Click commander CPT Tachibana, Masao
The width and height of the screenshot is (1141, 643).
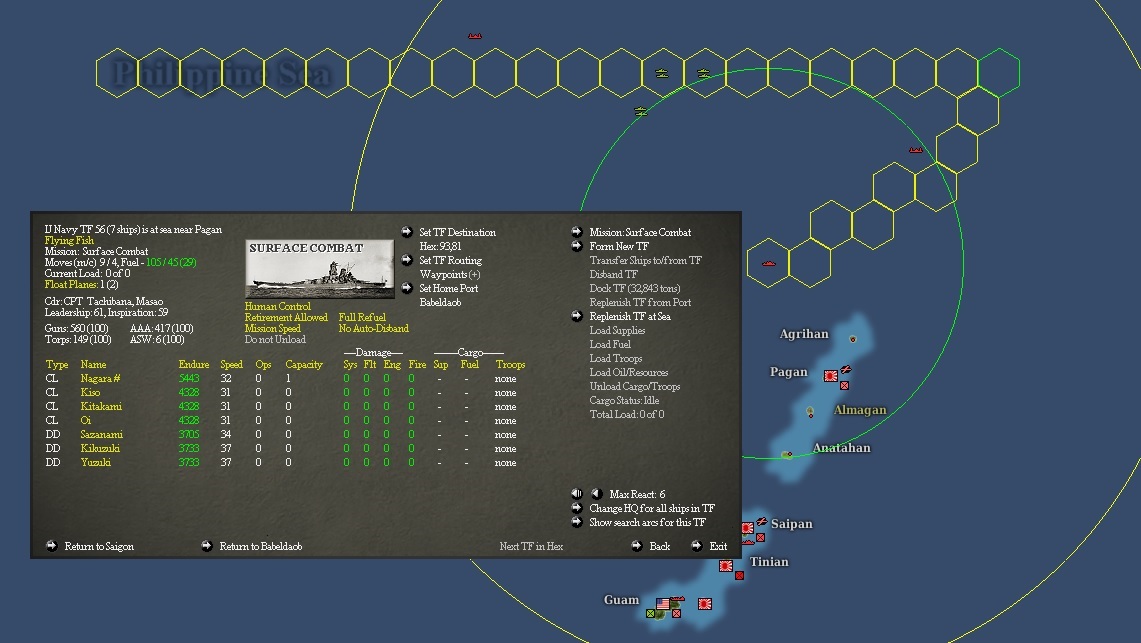click(x=104, y=301)
